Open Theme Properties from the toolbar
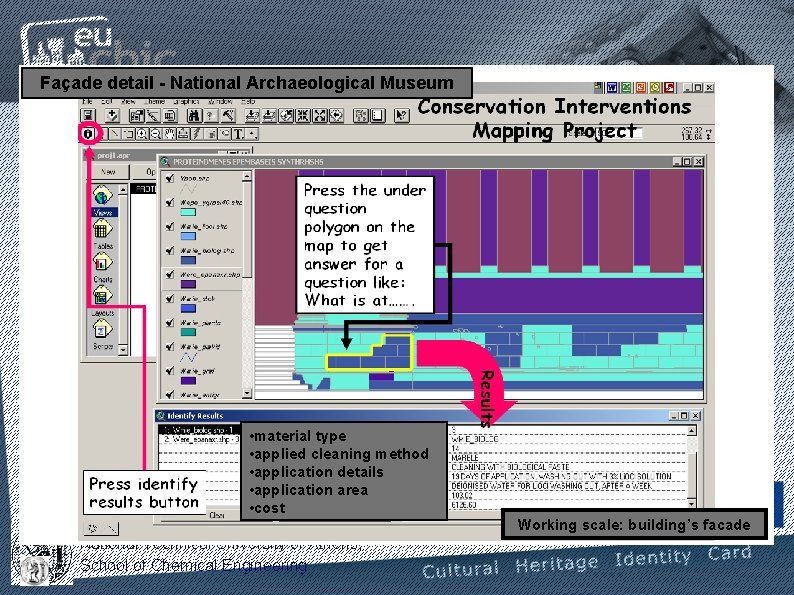794x595 pixels. 136,116
